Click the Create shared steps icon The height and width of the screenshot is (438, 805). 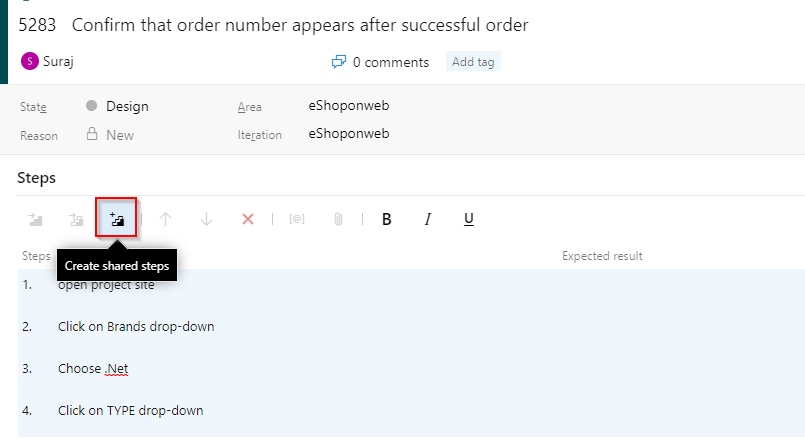click(x=117, y=219)
